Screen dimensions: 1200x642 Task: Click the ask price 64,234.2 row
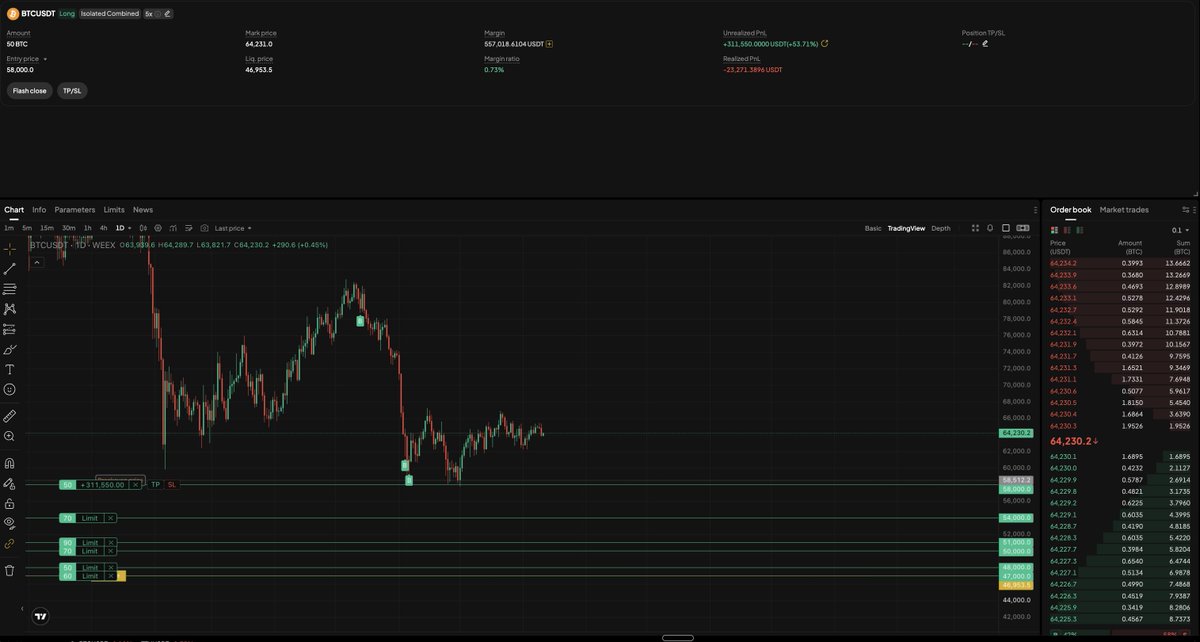[x=1120, y=263]
